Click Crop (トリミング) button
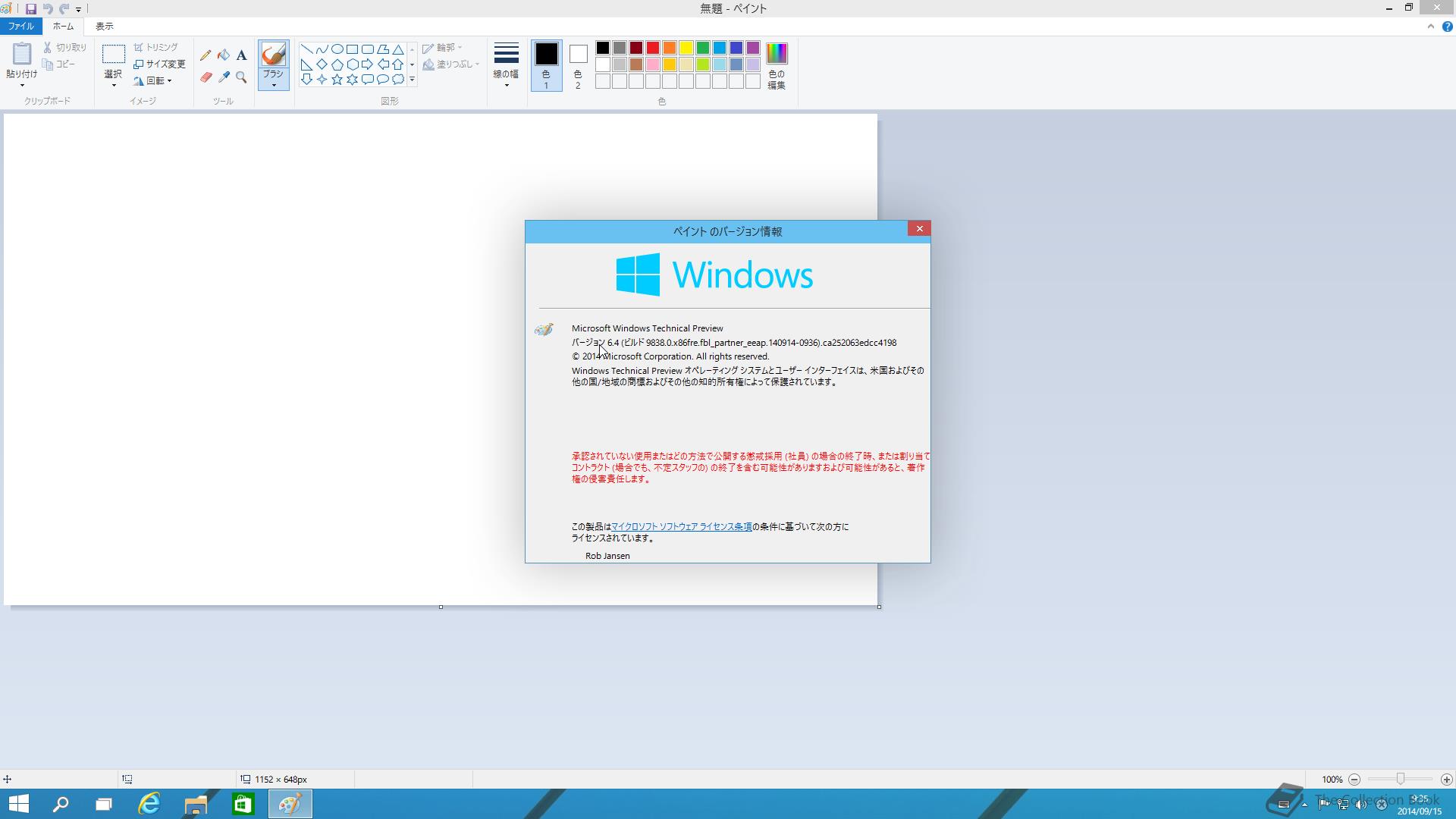 pyautogui.click(x=156, y=47)
